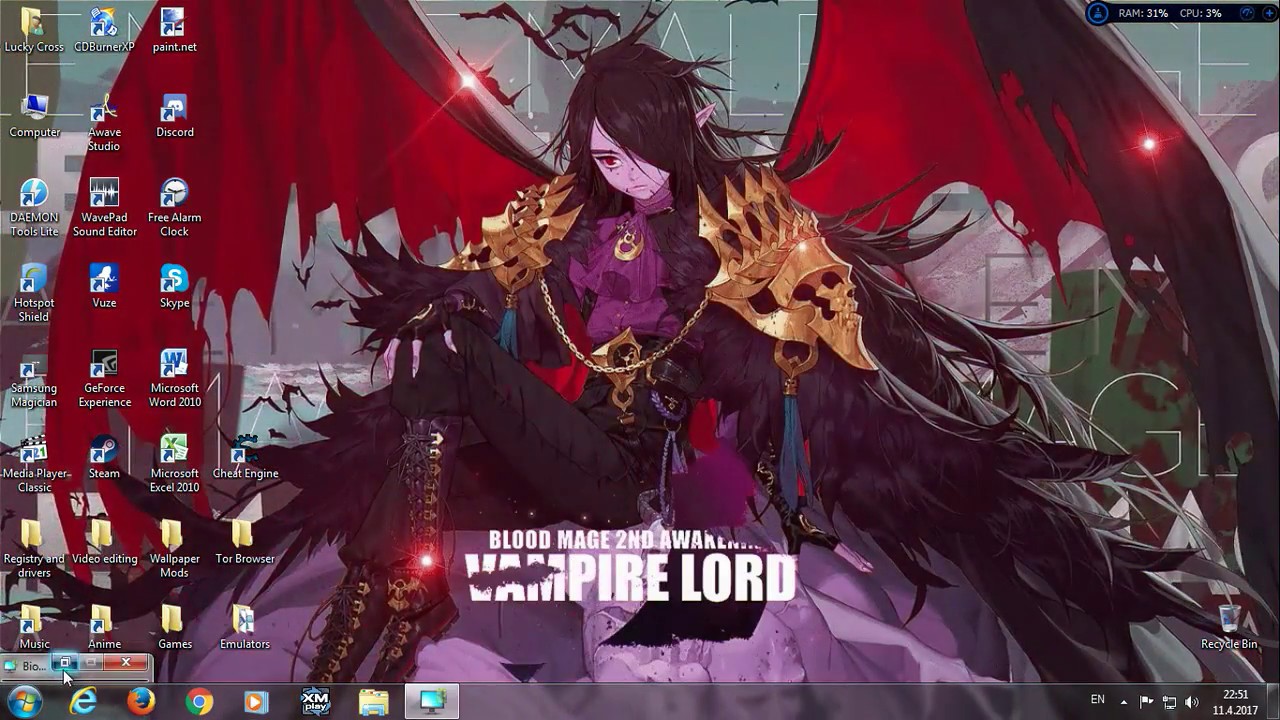Open the Registry and drivers folder

[34, 549]
